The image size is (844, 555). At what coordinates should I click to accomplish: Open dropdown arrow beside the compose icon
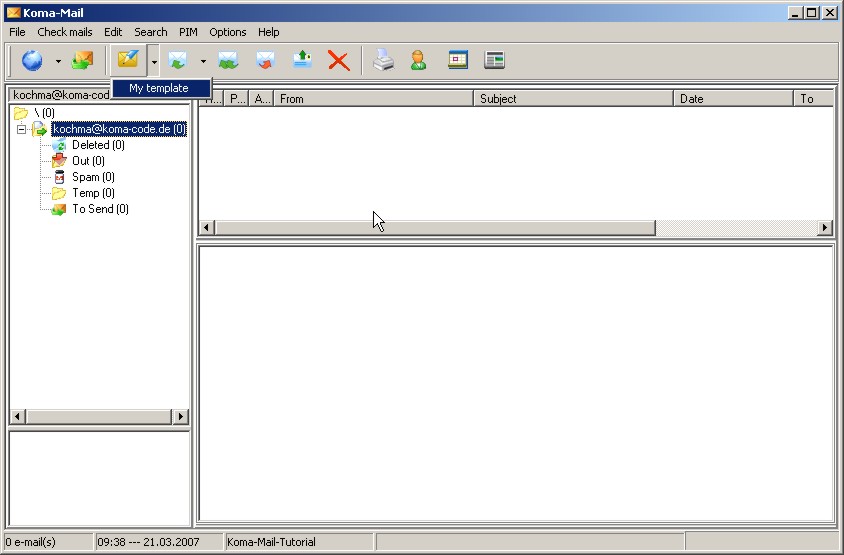(x=154, y=61)
